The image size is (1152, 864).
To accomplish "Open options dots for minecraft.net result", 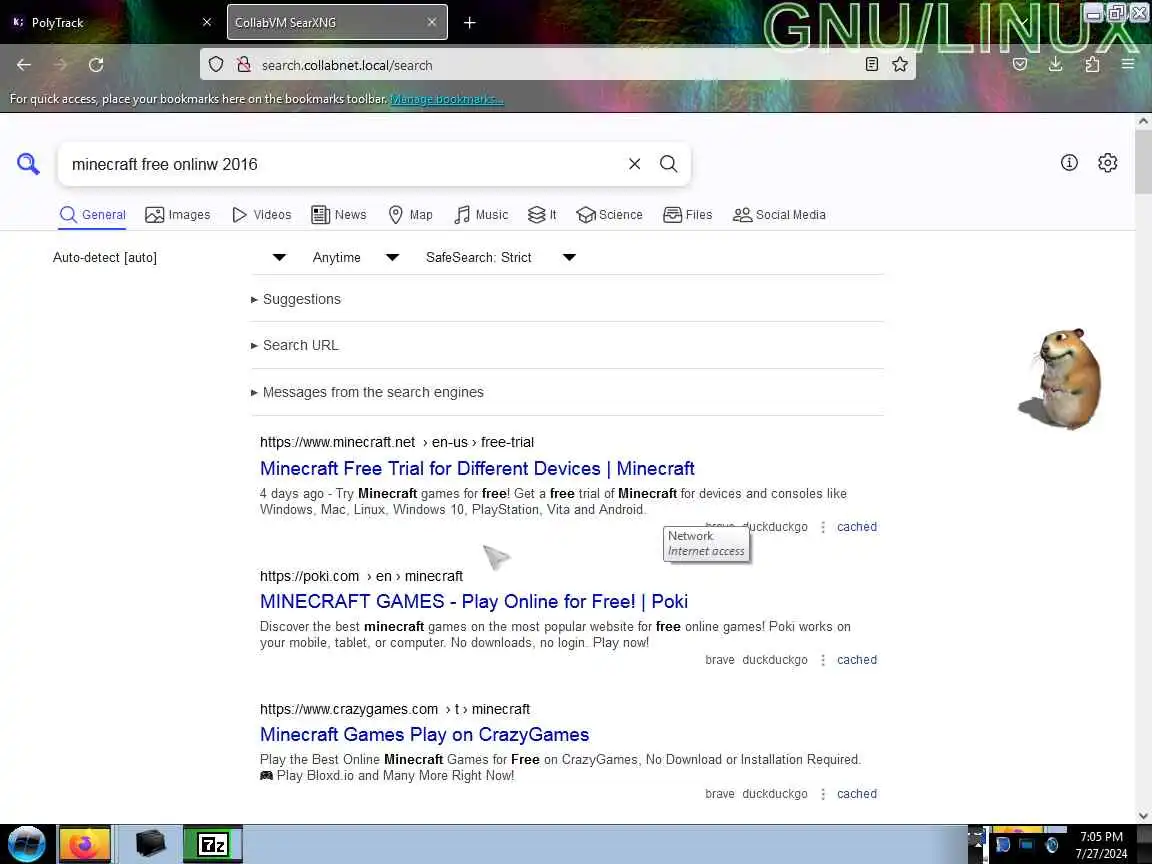I will tap(823, 527).
